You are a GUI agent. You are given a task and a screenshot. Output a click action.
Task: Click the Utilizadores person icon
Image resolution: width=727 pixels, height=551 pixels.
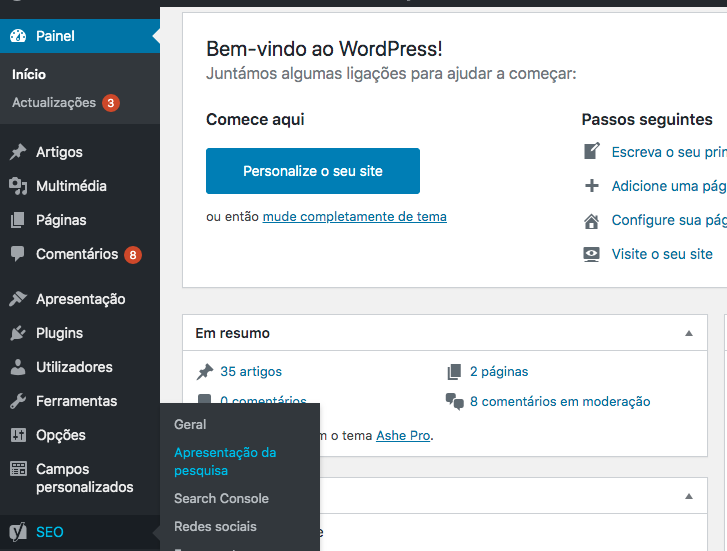pos(18,367)
